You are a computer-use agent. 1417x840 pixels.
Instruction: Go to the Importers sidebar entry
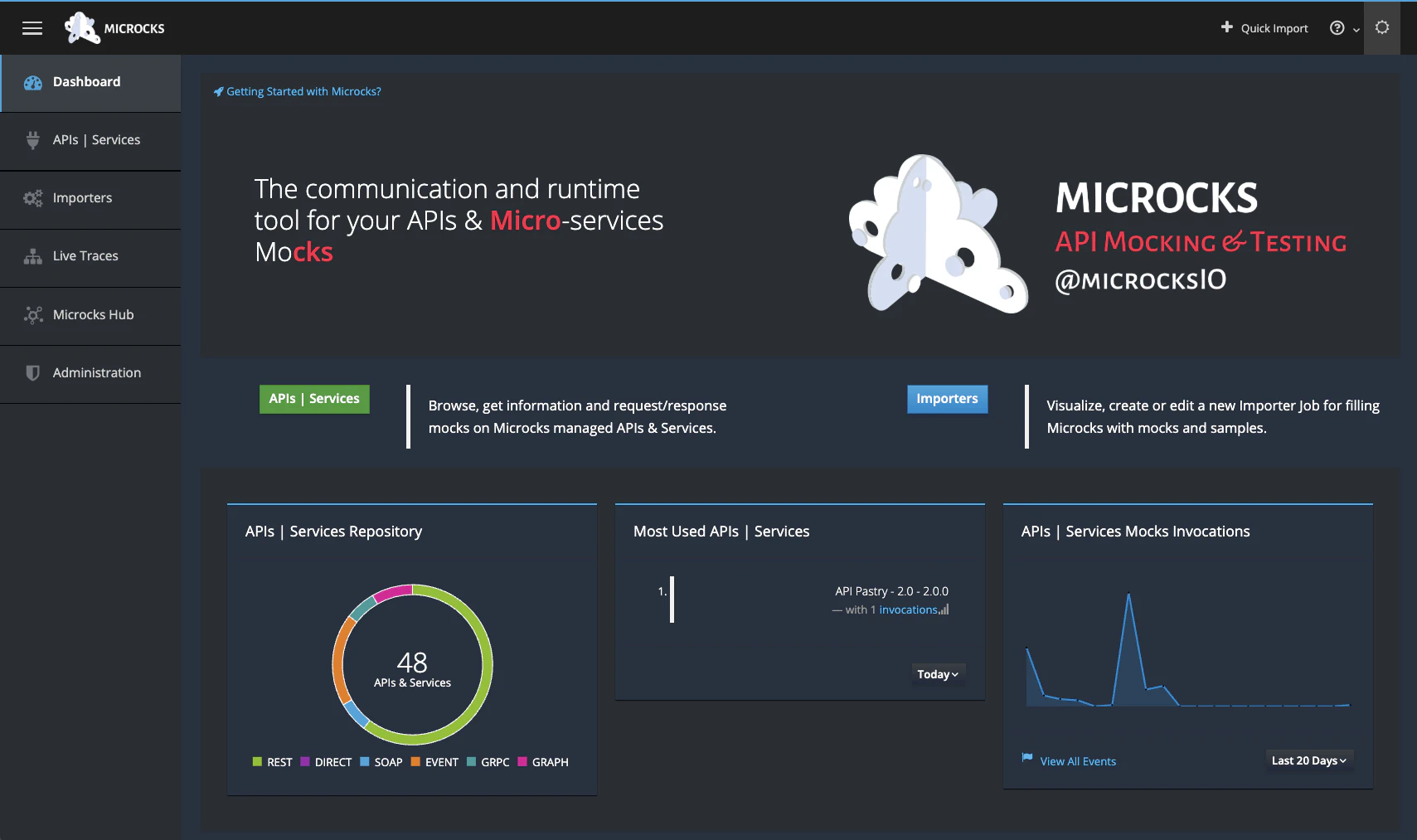click(x=82, y=197)
